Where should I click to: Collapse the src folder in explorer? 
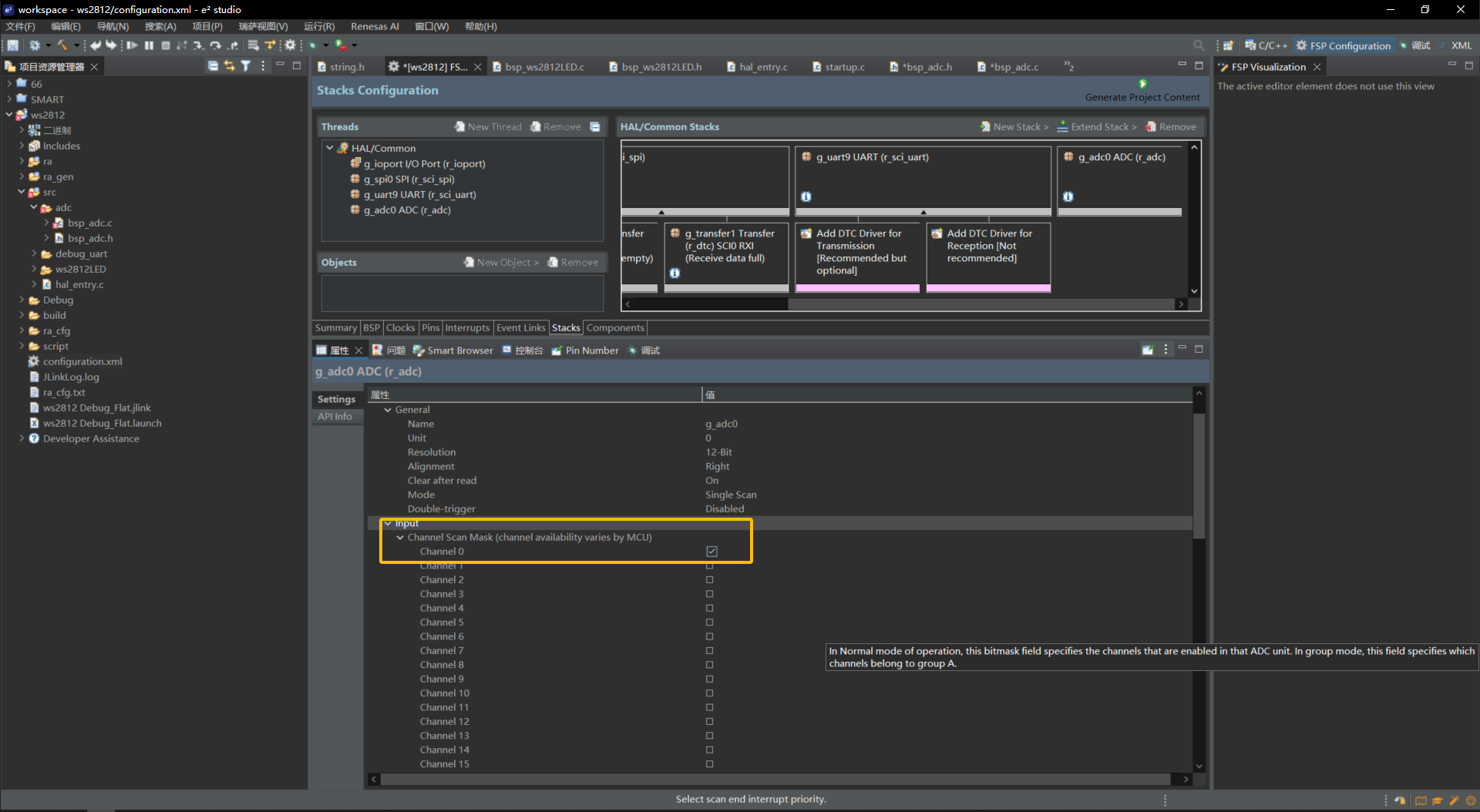(22, 192)
